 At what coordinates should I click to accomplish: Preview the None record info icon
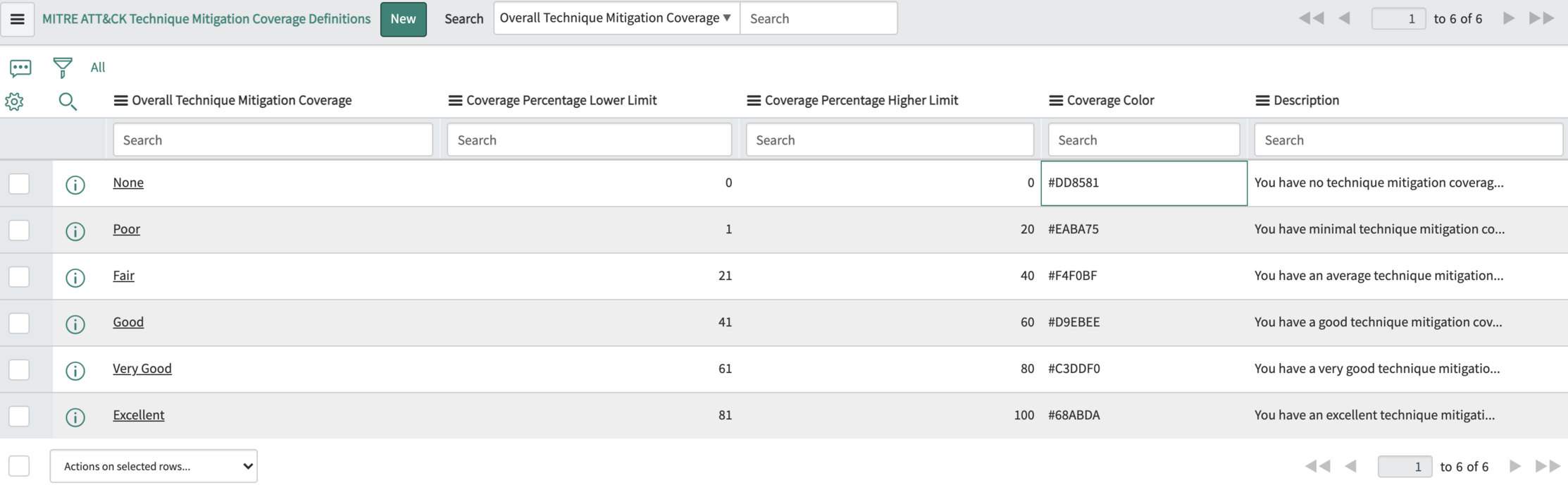[x=75, y=185]
